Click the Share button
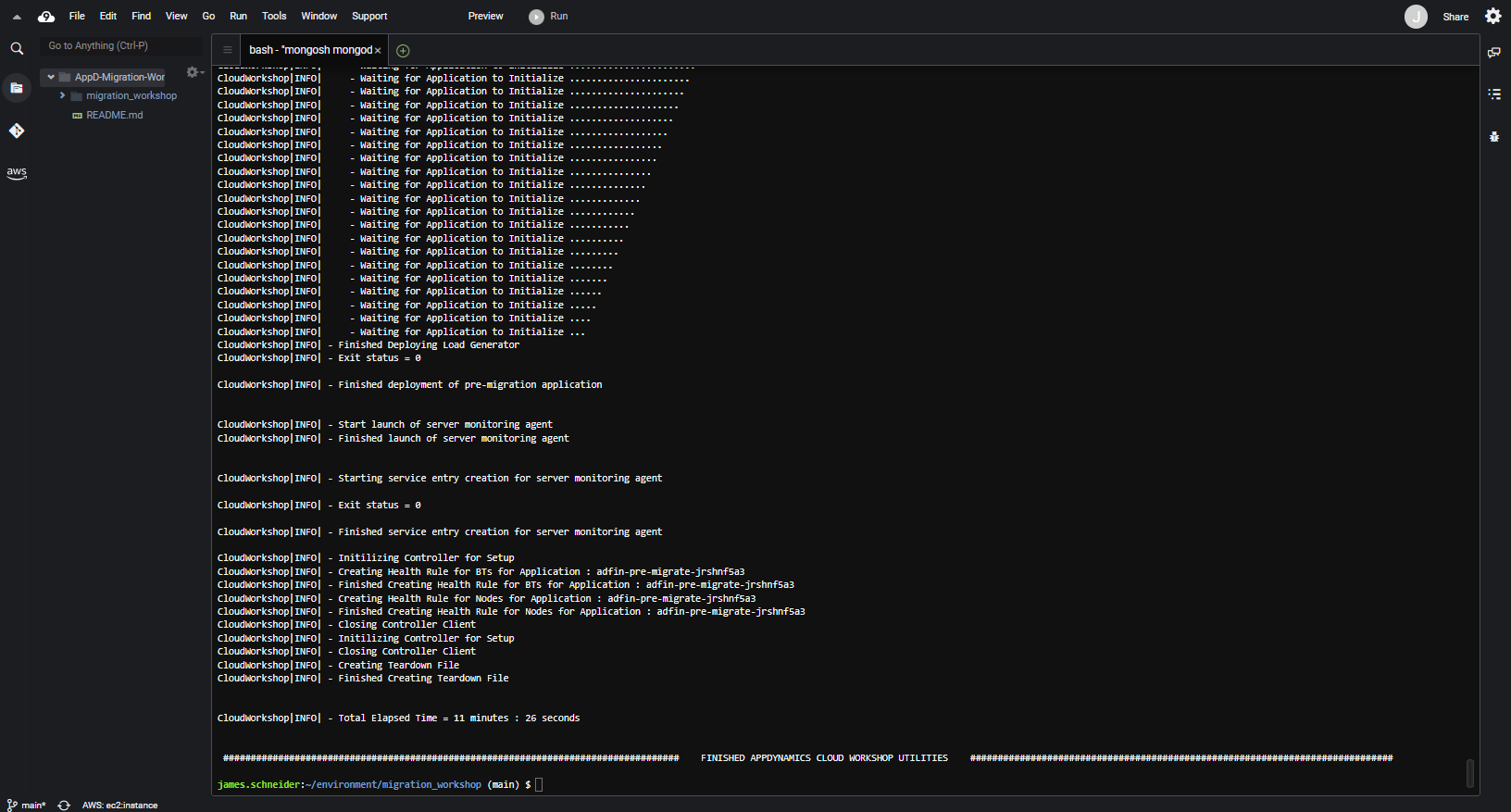 tap(1455, 17)
